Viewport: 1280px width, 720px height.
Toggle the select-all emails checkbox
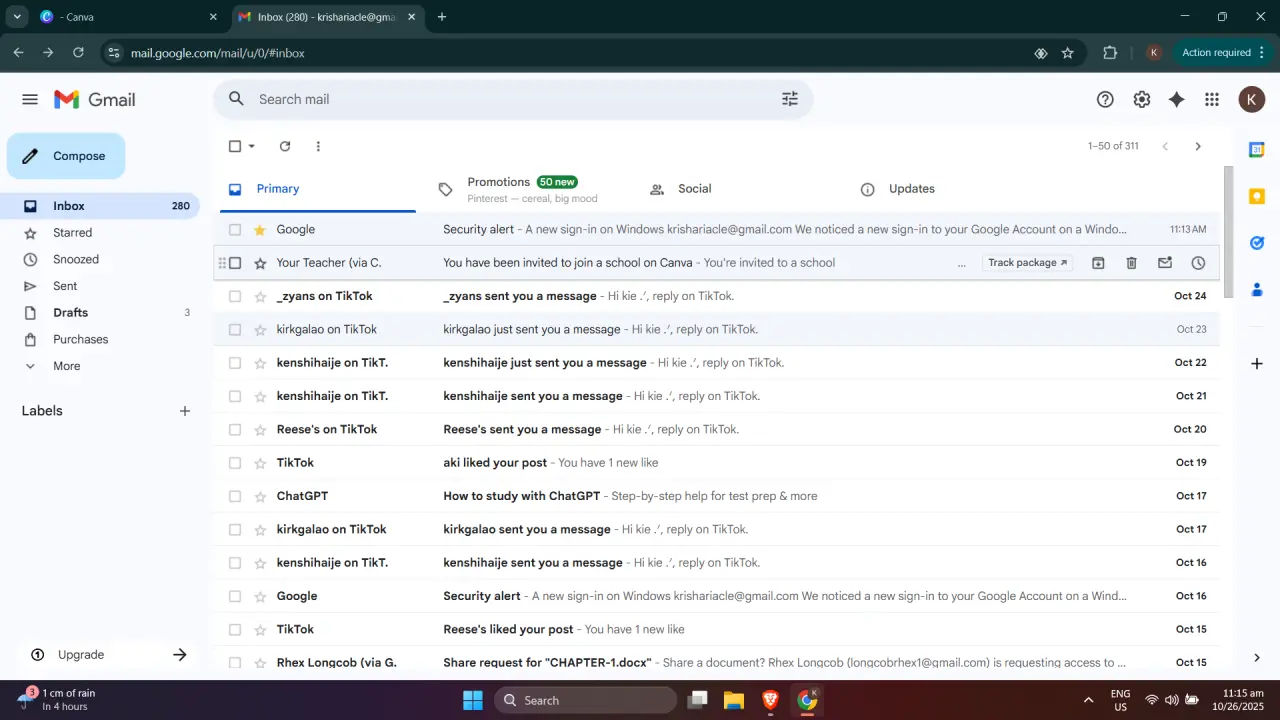pos(235,146)
